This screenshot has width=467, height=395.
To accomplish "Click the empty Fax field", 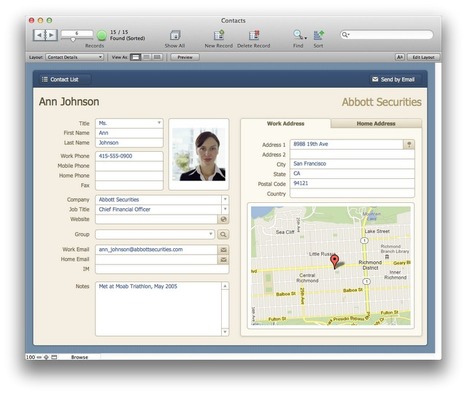I will pos(129,185).
